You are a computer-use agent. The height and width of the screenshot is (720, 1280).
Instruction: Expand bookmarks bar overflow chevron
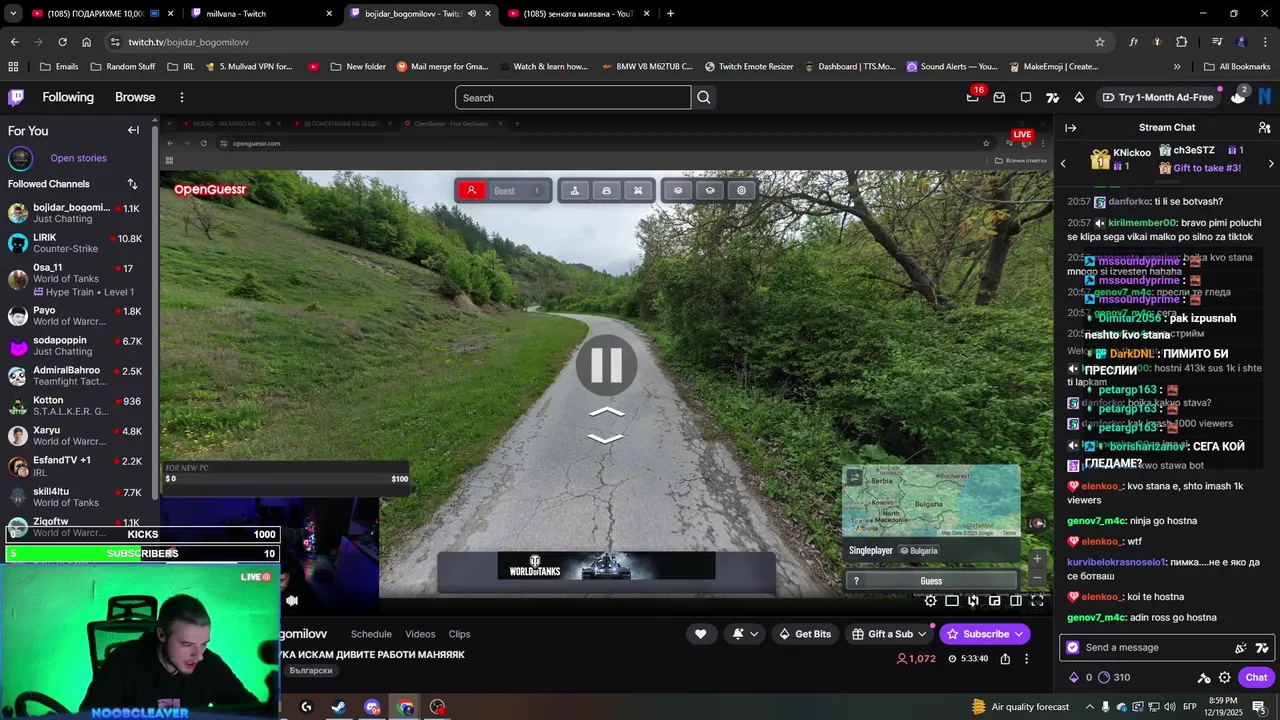pos(1176,67)
